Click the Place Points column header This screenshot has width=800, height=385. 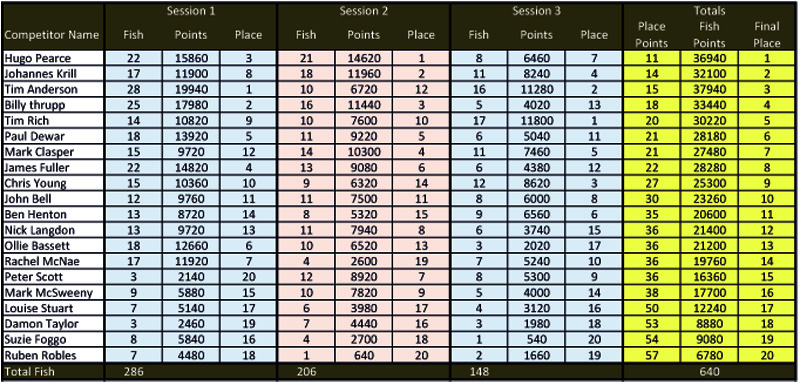652,35
